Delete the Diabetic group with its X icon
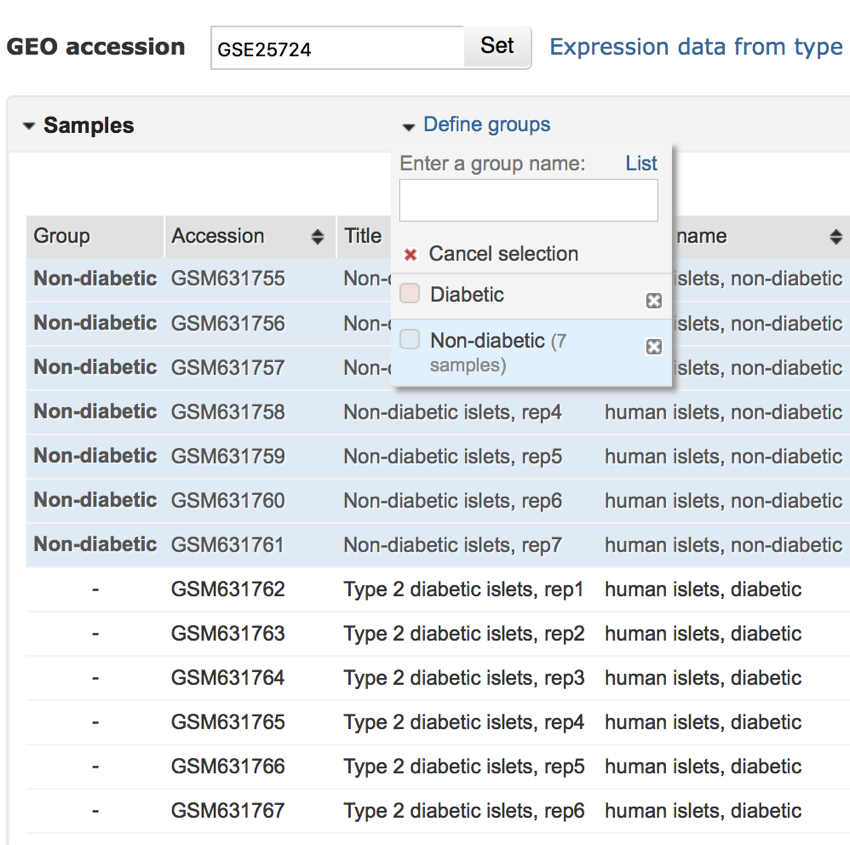Viewport: 850px width, 845px height. point(654,301)
